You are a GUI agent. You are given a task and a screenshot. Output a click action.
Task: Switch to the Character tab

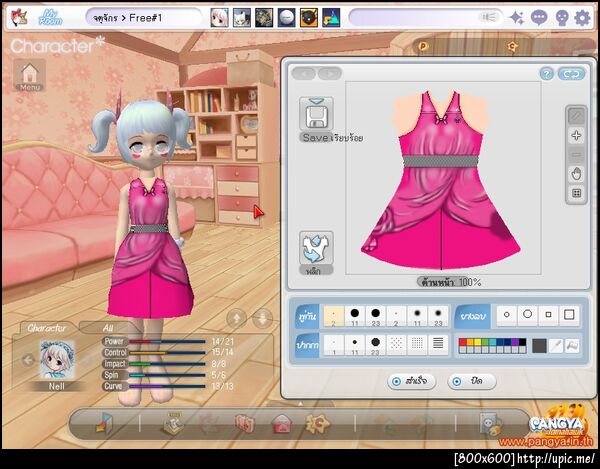coord(47,328)
